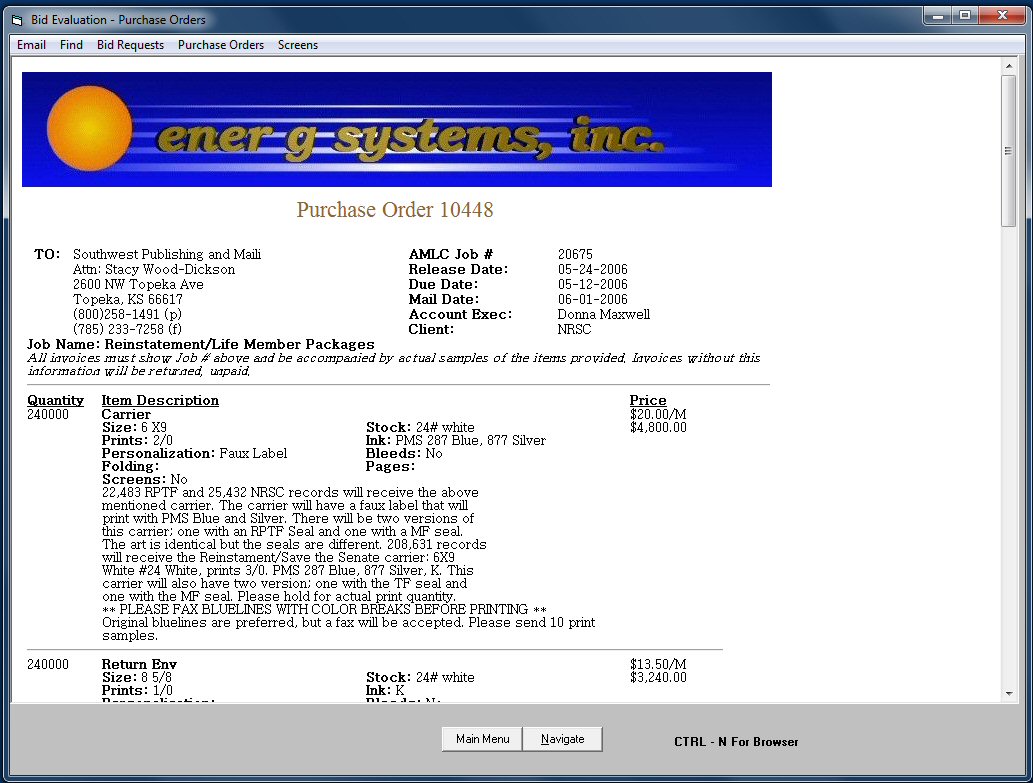
Task: Click the ener g systems banner image
Action: tap(397, 129)
